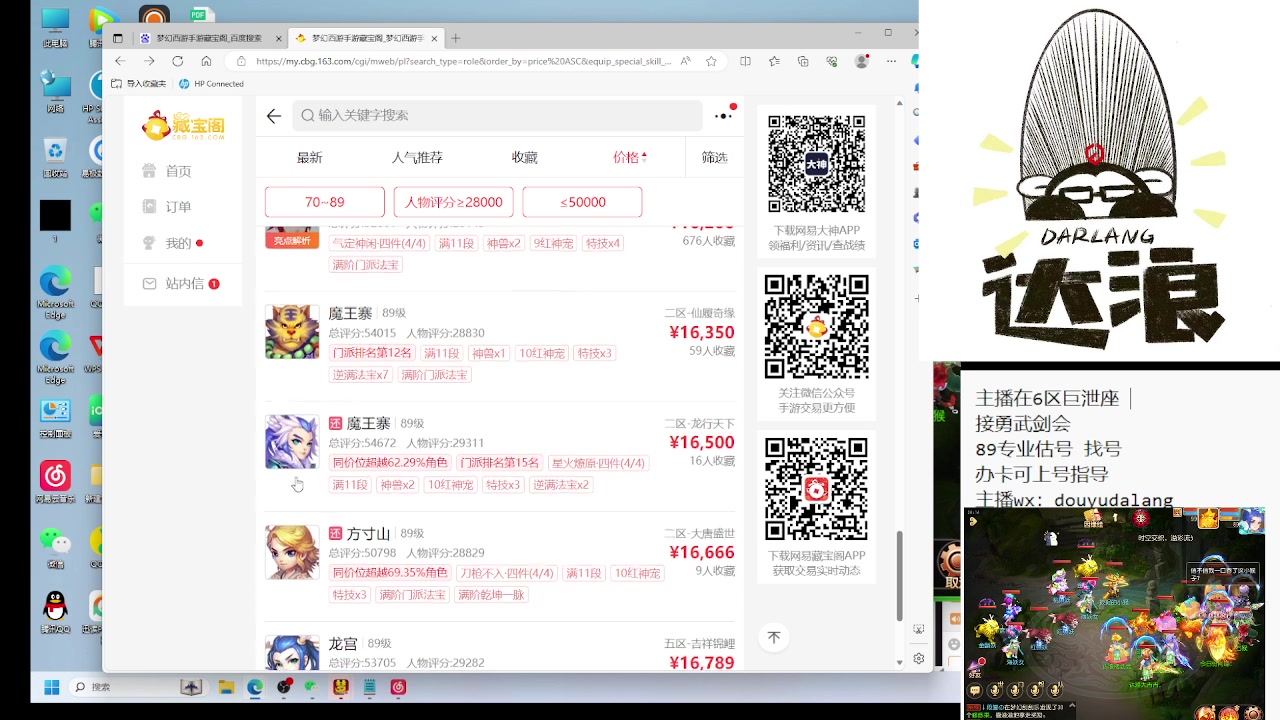
Task: Click the 藏宝阁APP download QR code
Action: click(x=816, y=489)
